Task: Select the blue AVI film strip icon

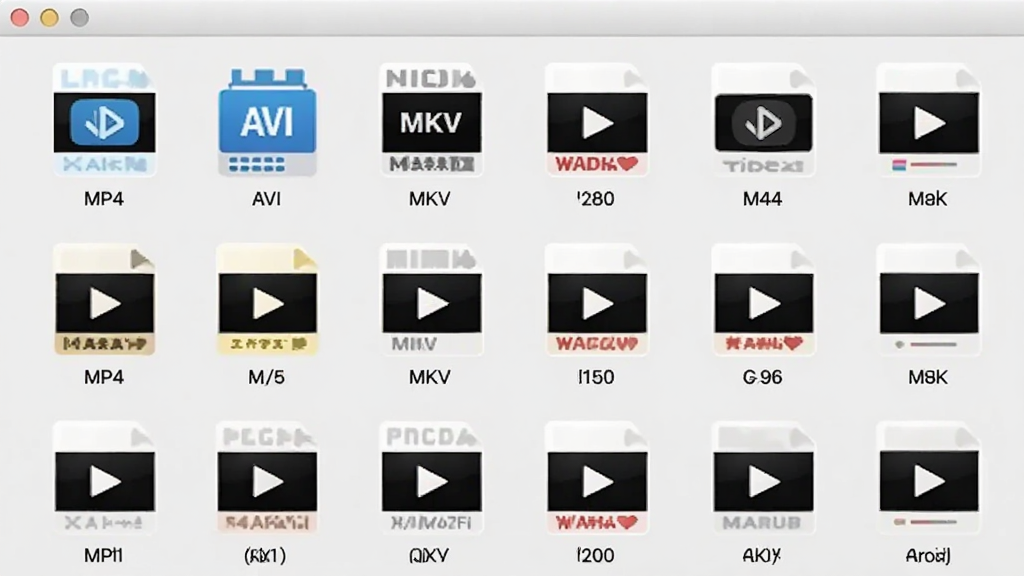Action: point(267,122)
